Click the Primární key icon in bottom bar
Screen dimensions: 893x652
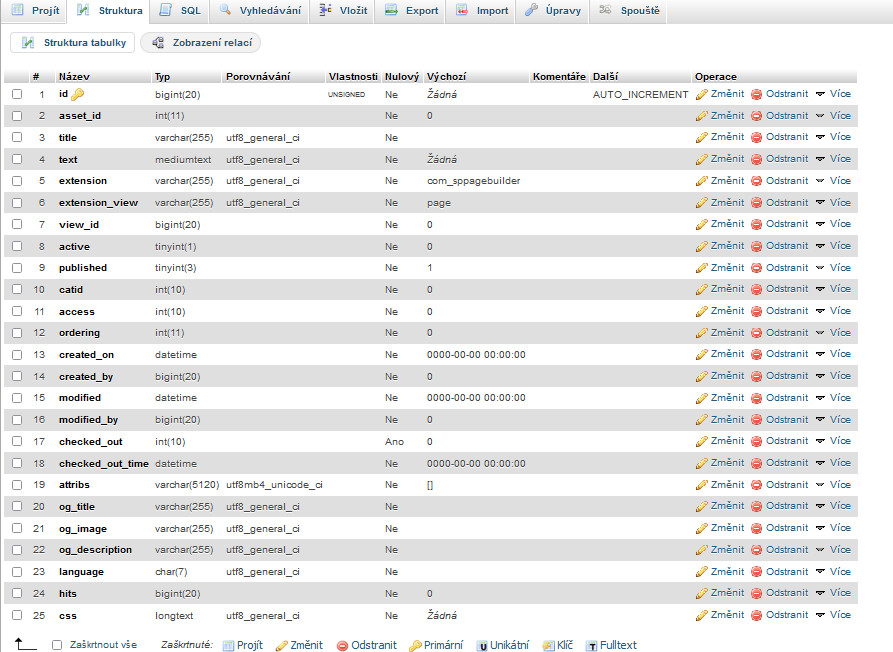pos(415,645)
